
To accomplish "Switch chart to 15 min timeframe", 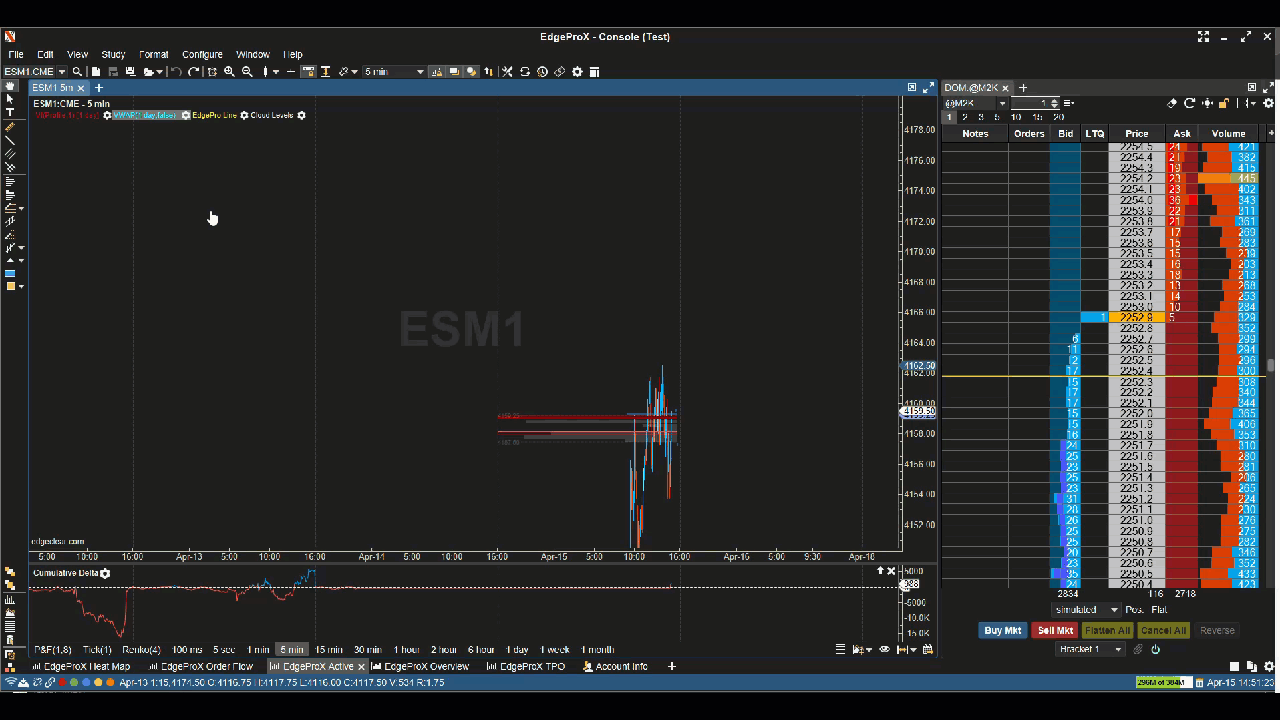I will (328, 650).
